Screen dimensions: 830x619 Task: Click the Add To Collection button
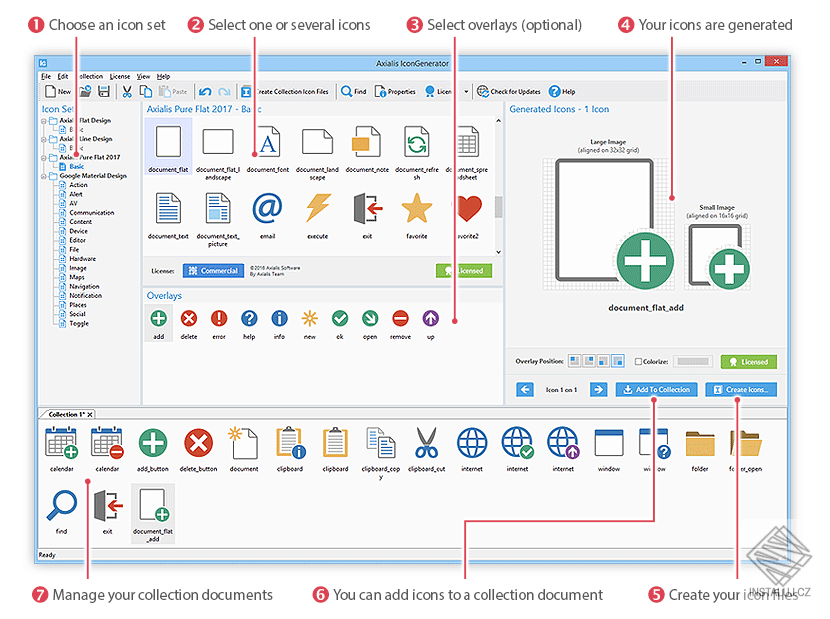pos(656,389)
